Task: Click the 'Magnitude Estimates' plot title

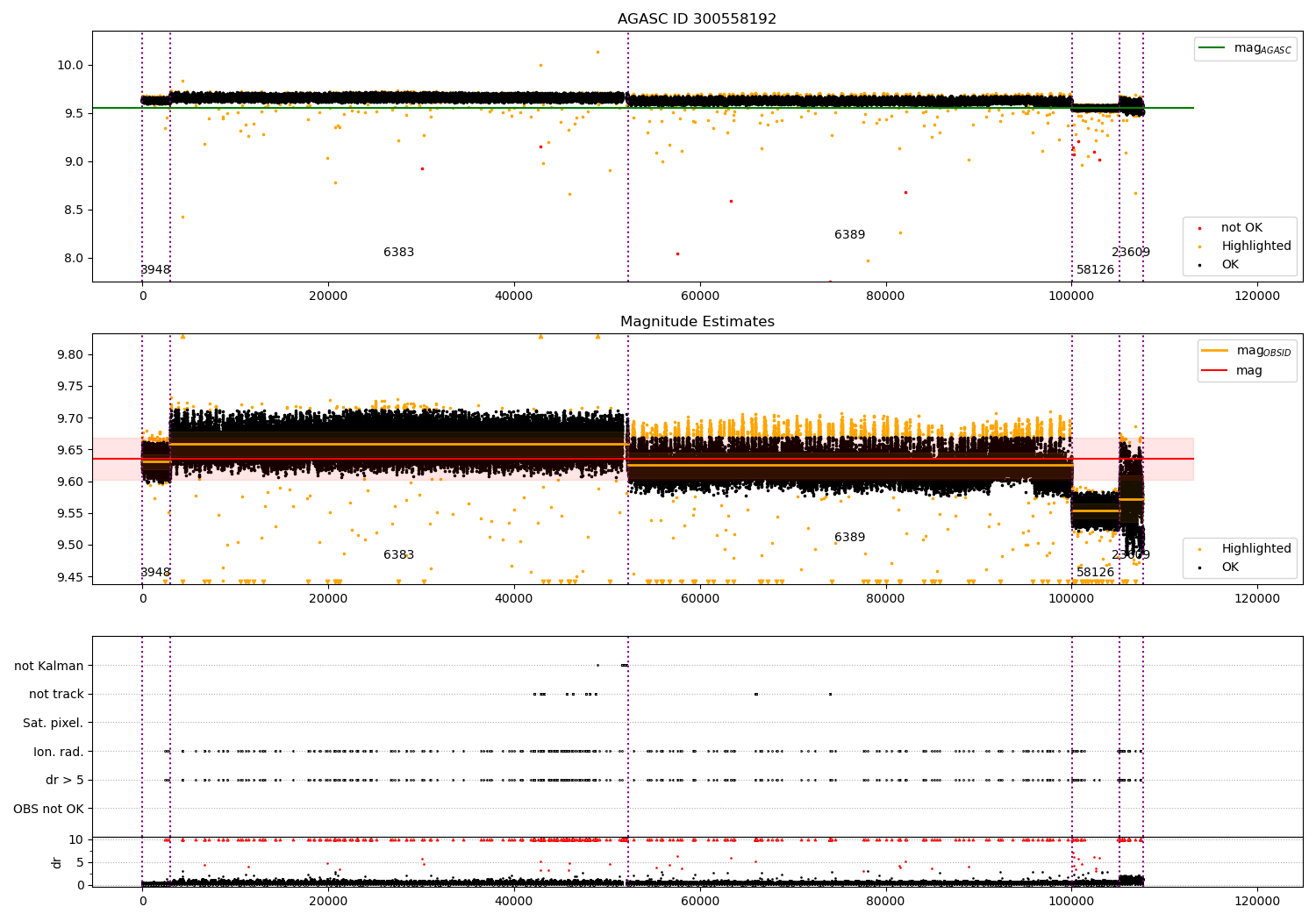Action: coord(697,322)
